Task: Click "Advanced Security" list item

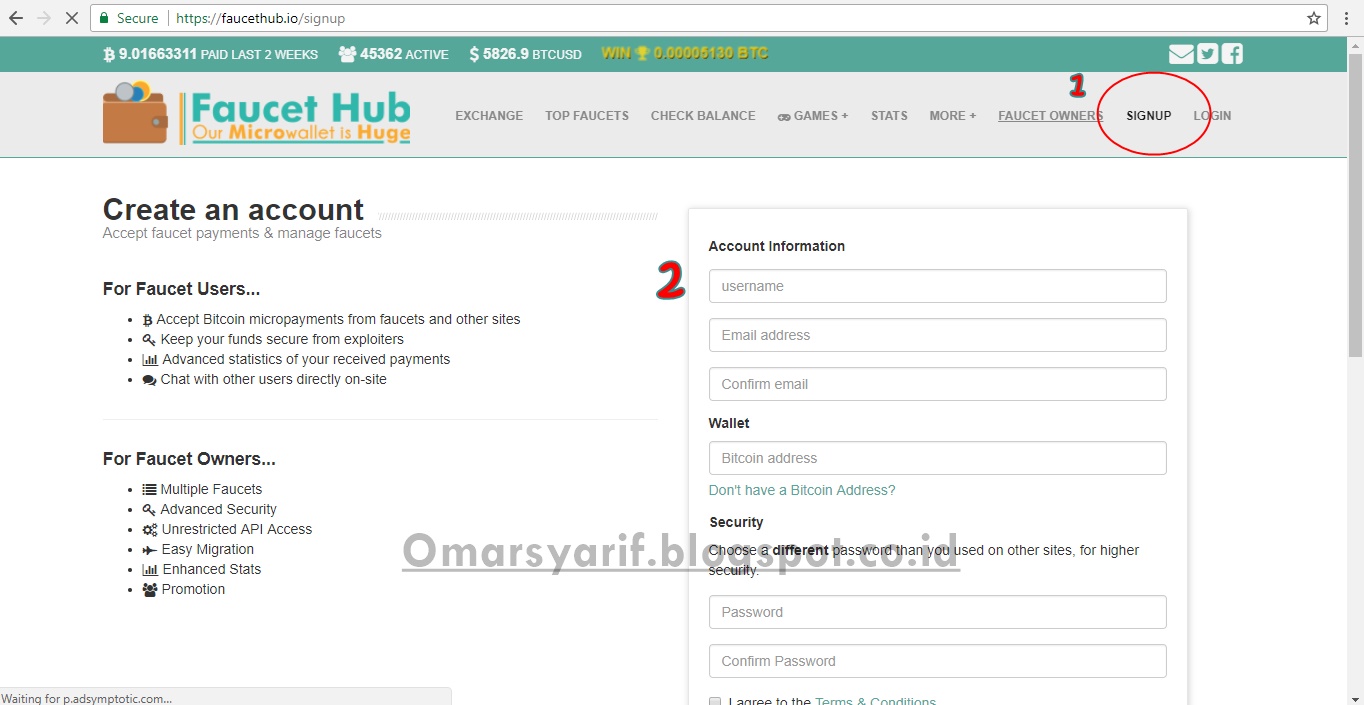Action: (218, 509)
